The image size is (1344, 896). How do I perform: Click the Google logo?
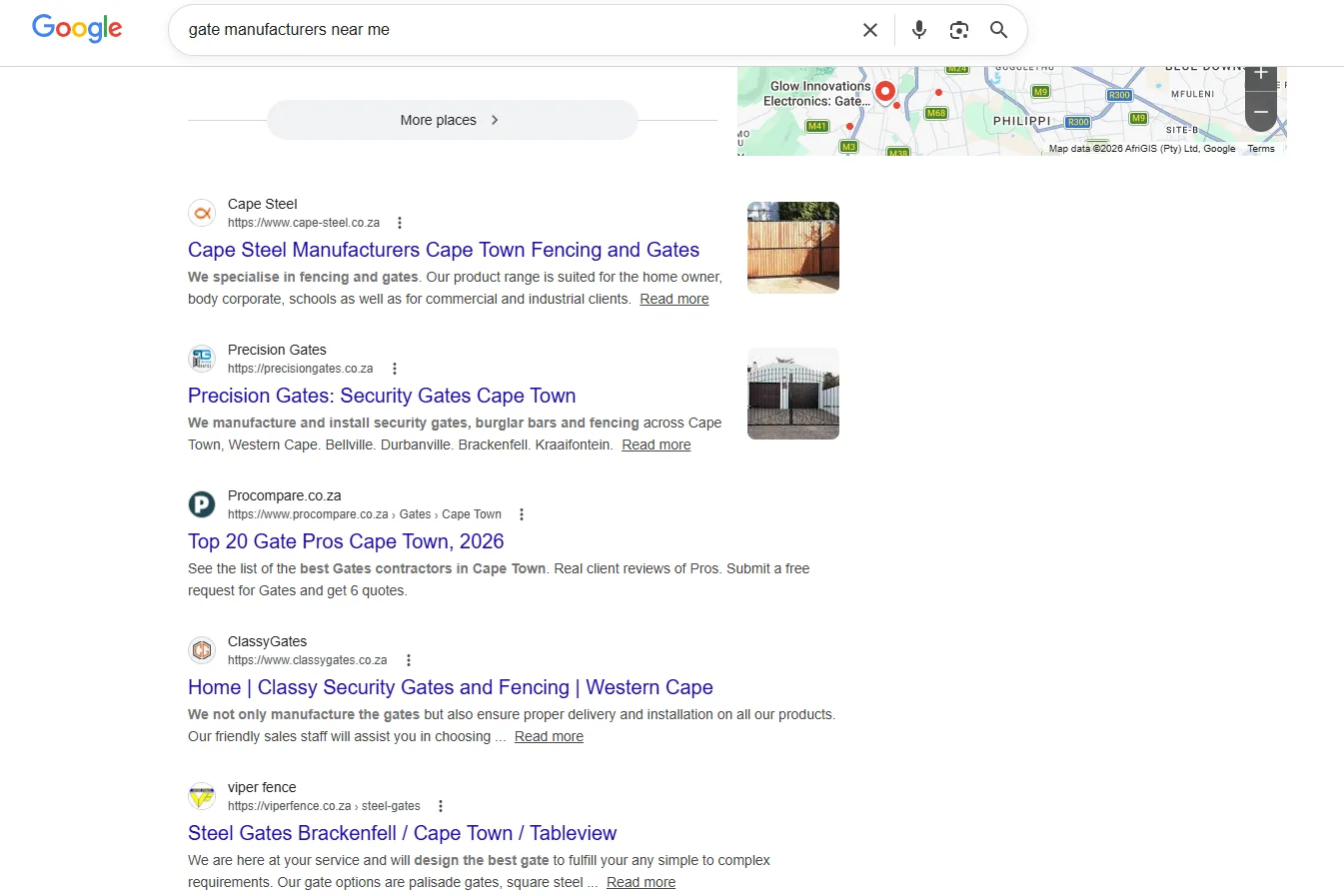77,29
